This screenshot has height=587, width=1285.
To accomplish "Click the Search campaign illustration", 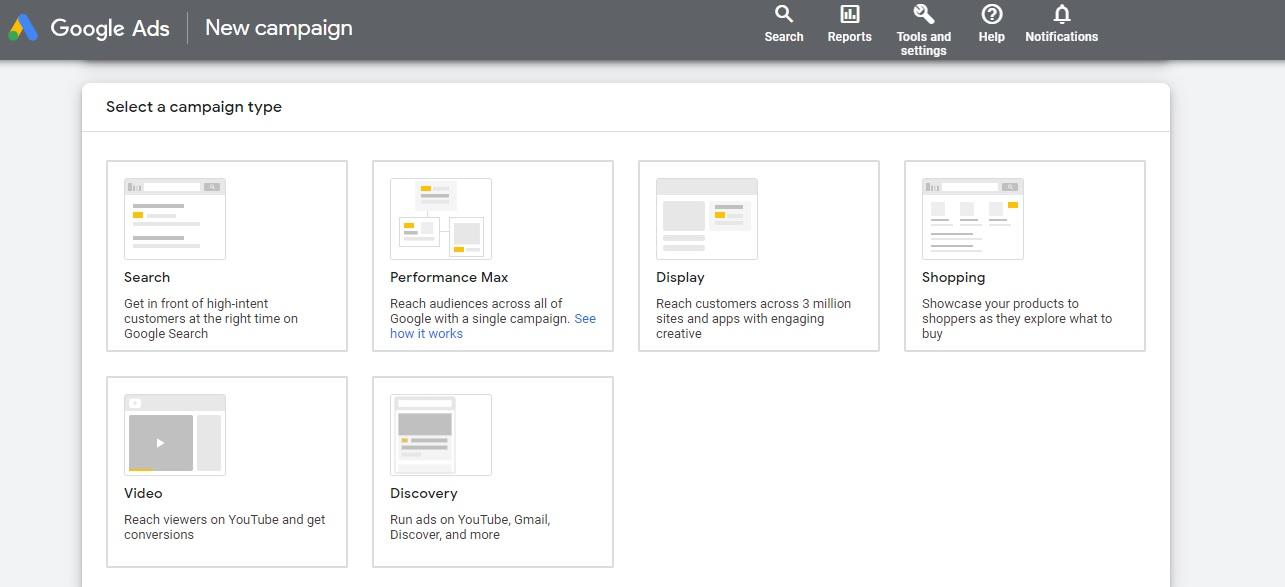I will [175, 219].
